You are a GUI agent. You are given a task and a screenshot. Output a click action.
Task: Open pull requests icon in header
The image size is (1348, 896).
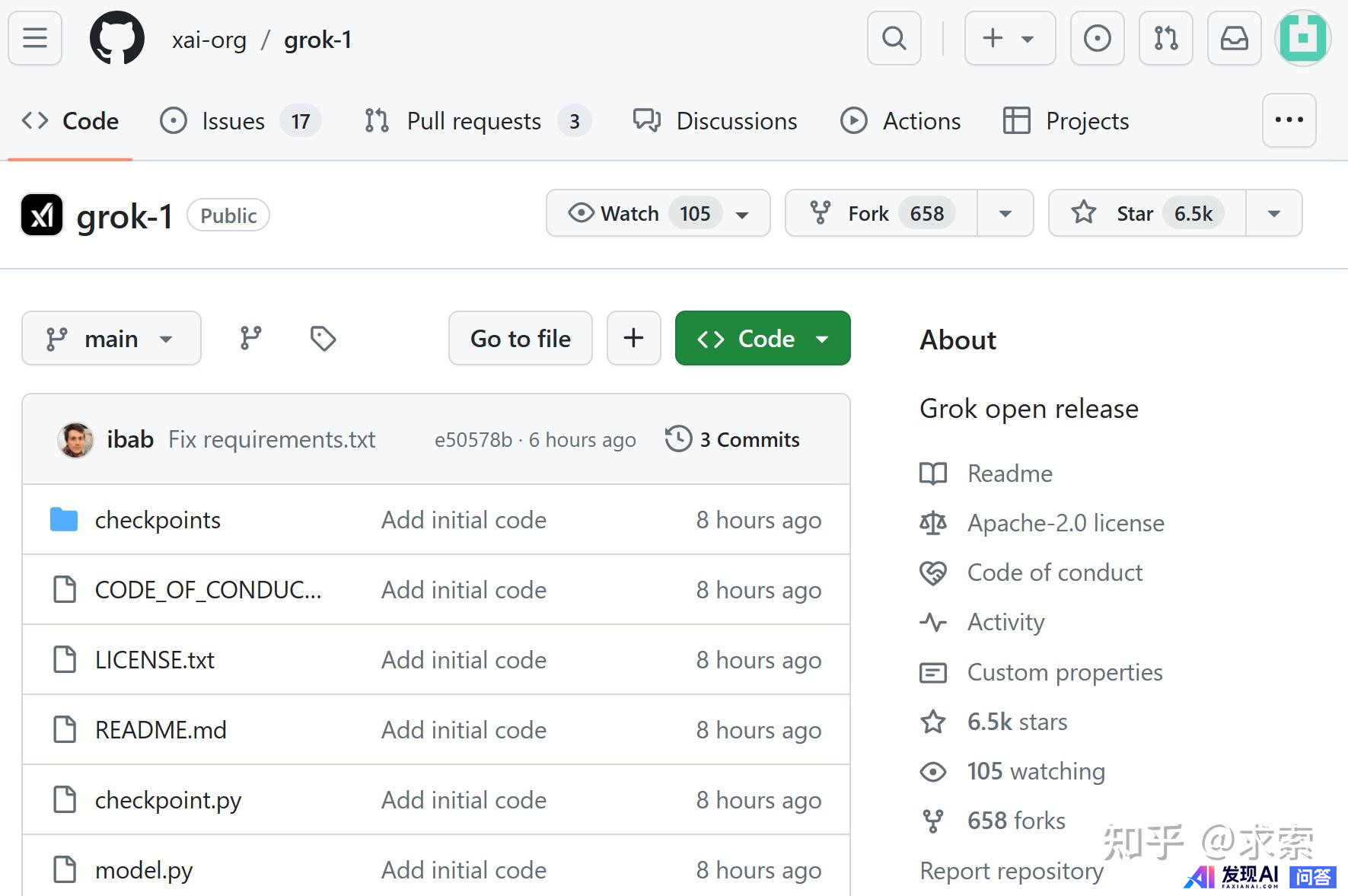(1166, 38)
